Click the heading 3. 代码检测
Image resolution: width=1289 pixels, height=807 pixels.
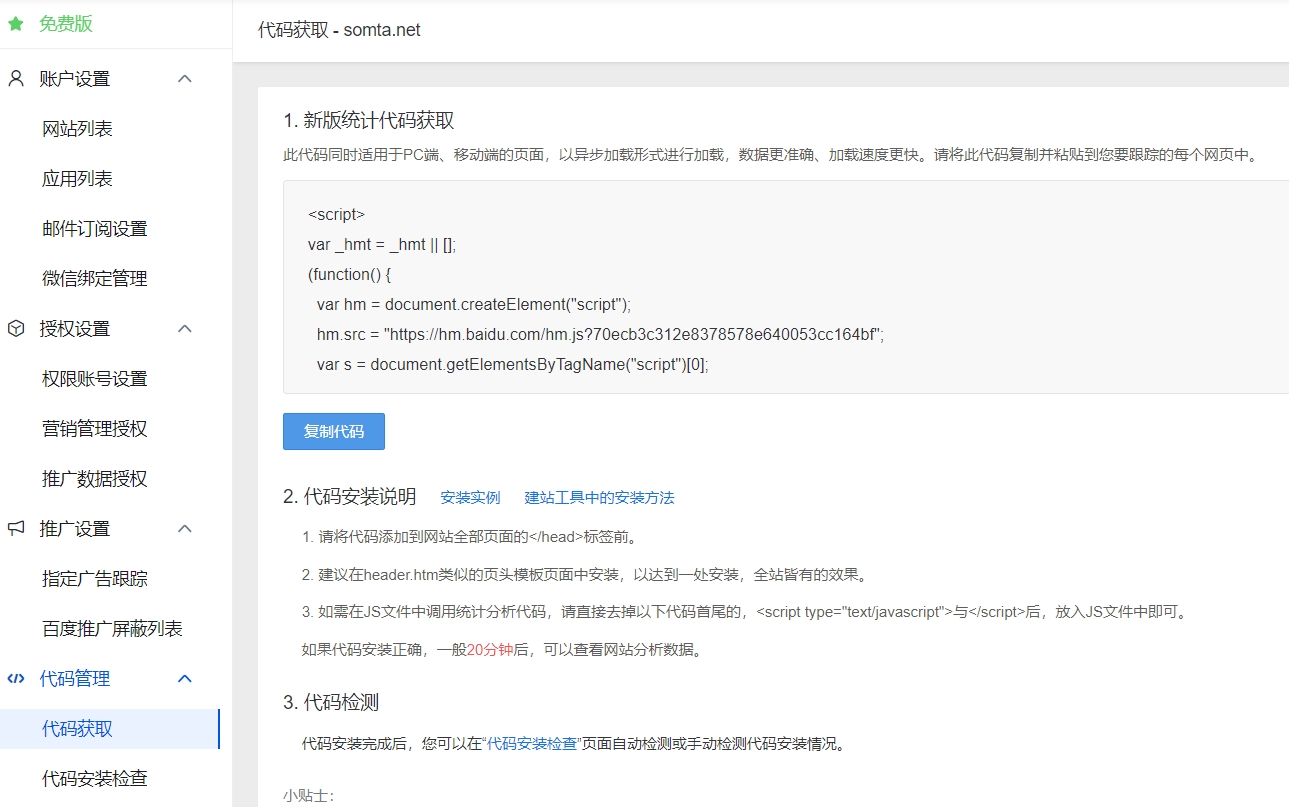[x=331, y=702]
